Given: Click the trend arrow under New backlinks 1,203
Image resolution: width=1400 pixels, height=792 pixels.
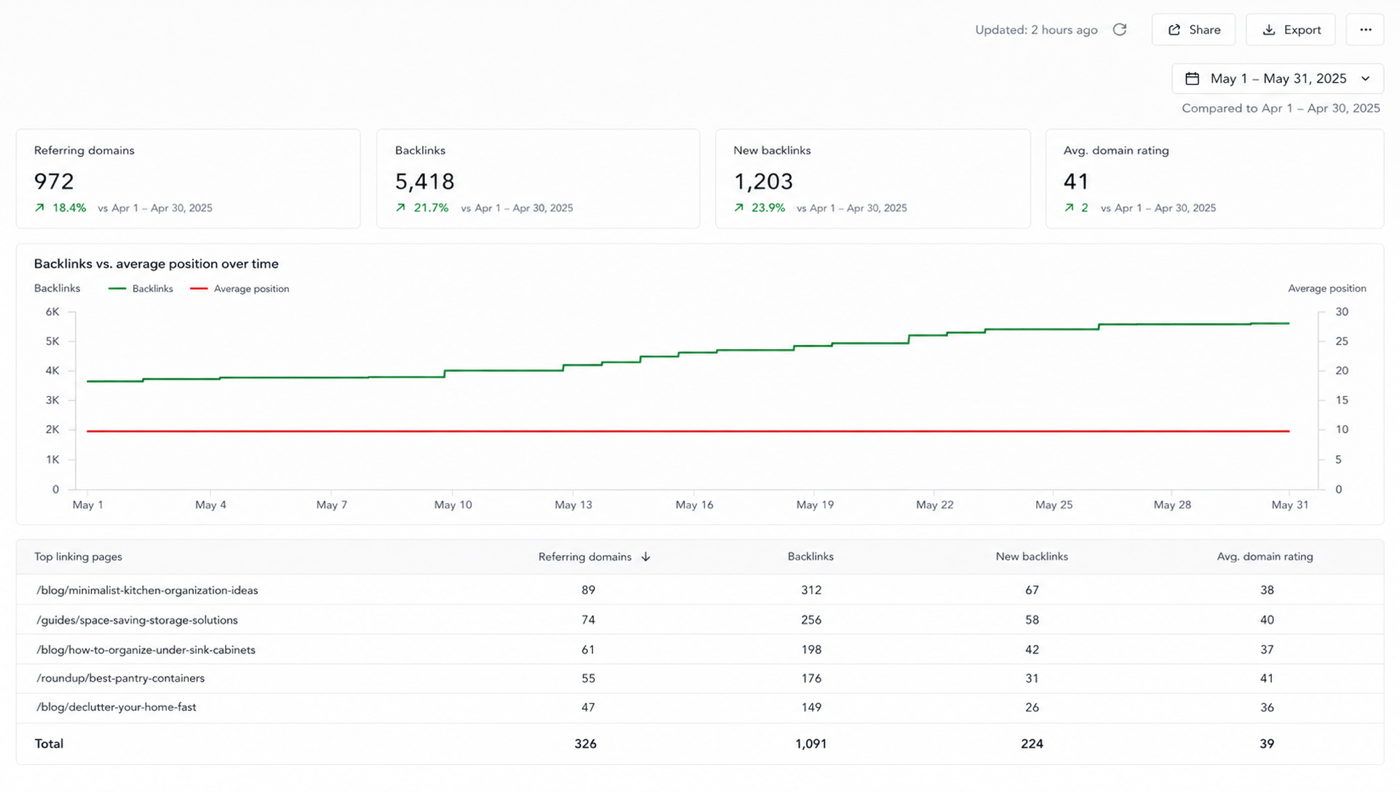Looking at the screenshot, I should click(739, 208).
